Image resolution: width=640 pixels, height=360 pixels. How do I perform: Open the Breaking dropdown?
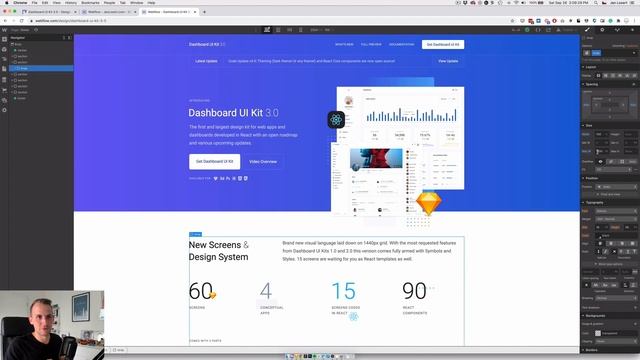pos(616,298)
